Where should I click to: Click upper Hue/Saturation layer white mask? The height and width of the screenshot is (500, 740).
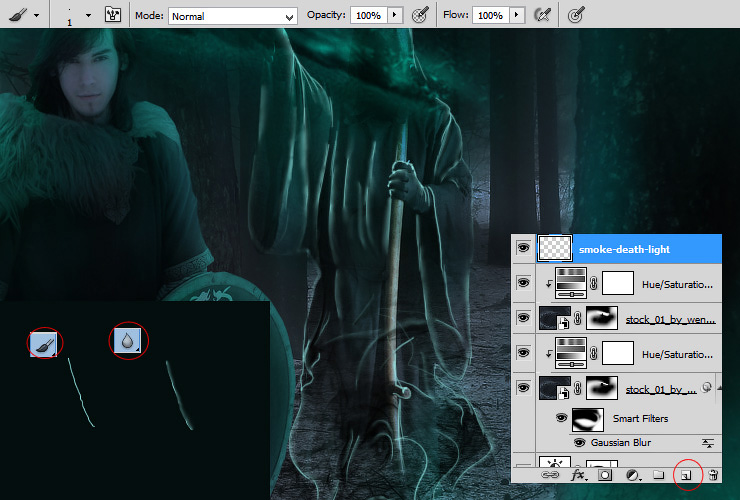pyautogui.click(x=618, y=283)
